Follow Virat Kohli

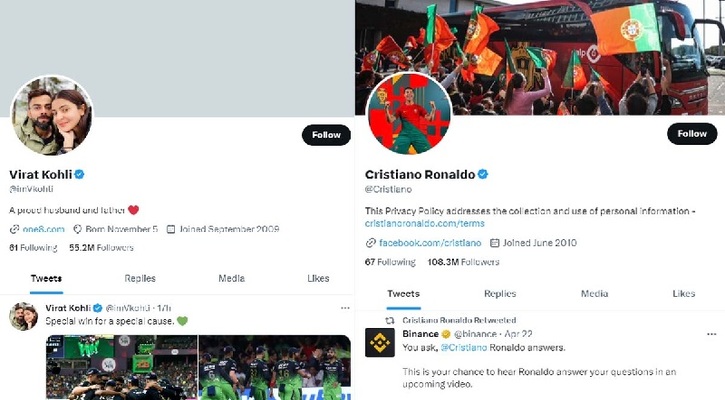tap(326, 135)
